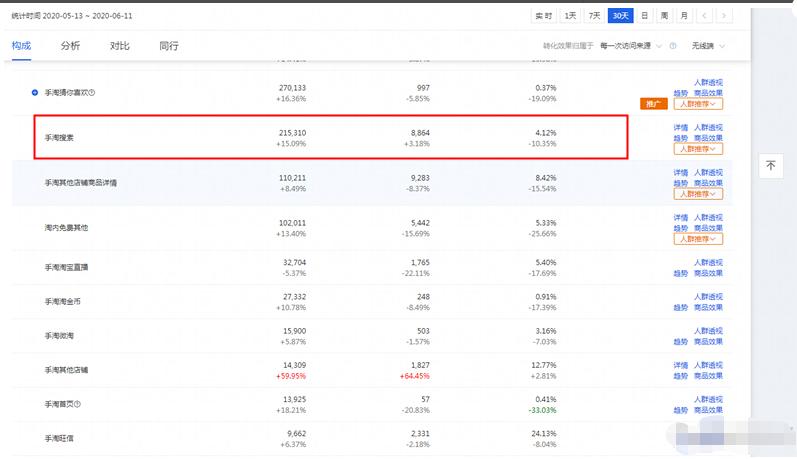
Task: Select the 日 granularity button
Action: pos(645,16)
